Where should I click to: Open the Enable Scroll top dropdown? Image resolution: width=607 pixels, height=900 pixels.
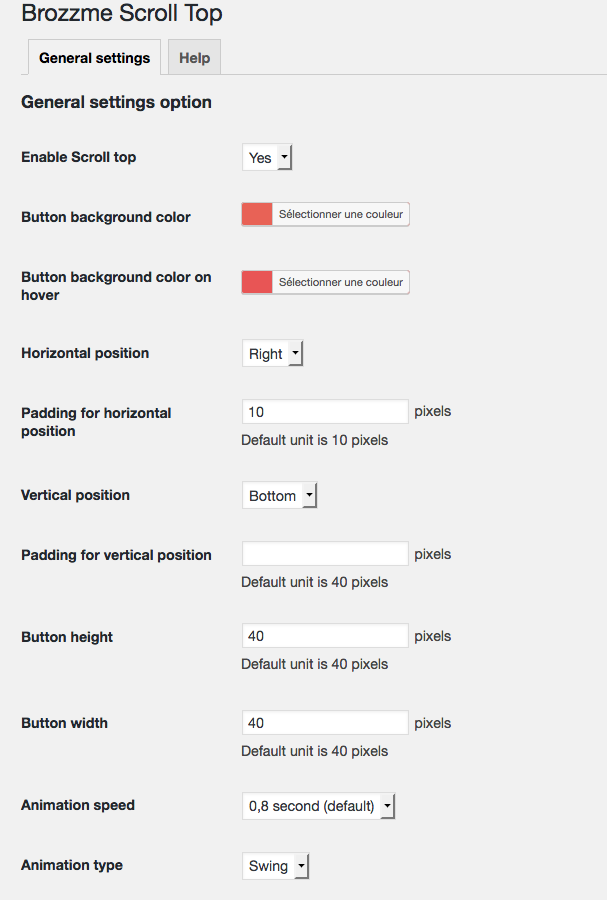tap(266, 158)
